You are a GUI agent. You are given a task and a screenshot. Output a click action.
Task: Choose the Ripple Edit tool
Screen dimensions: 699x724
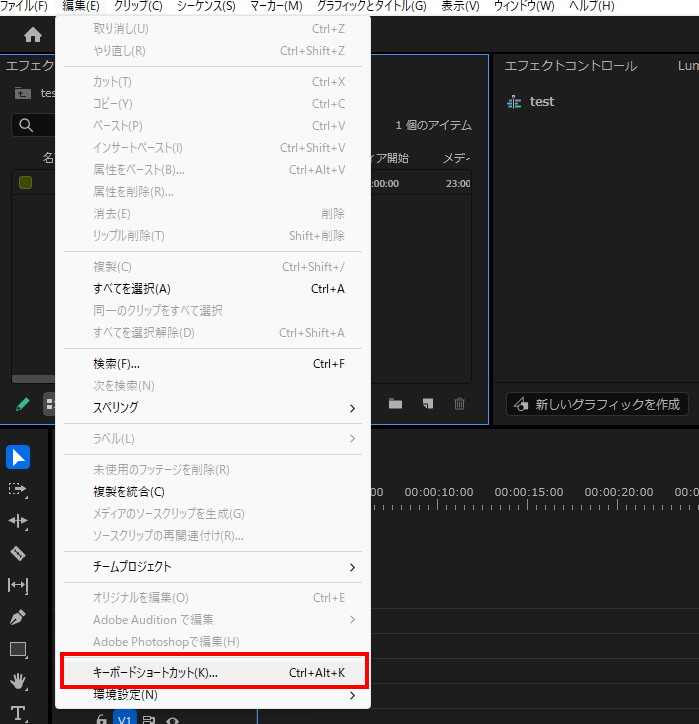[18, 521]
